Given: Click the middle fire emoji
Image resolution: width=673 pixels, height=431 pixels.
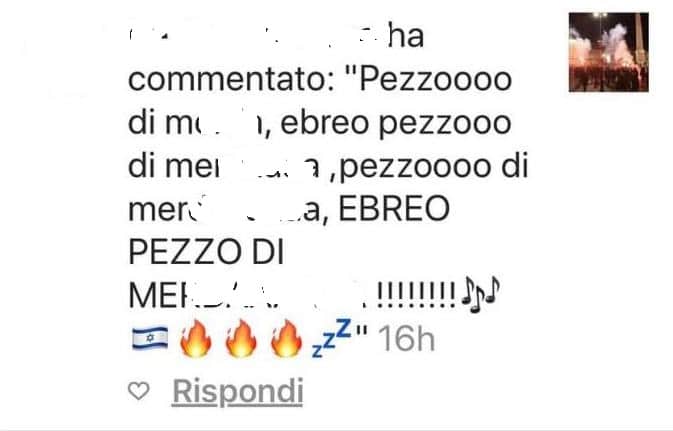Looking at the screenshot, I should click(241, 338).
